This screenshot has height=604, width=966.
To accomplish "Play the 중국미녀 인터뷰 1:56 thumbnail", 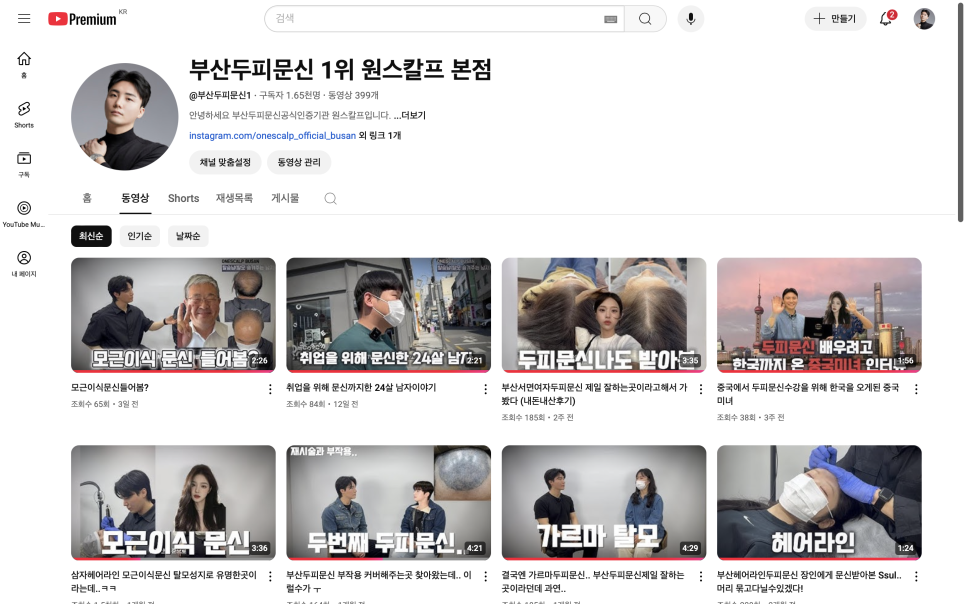I will click(819, 315).
